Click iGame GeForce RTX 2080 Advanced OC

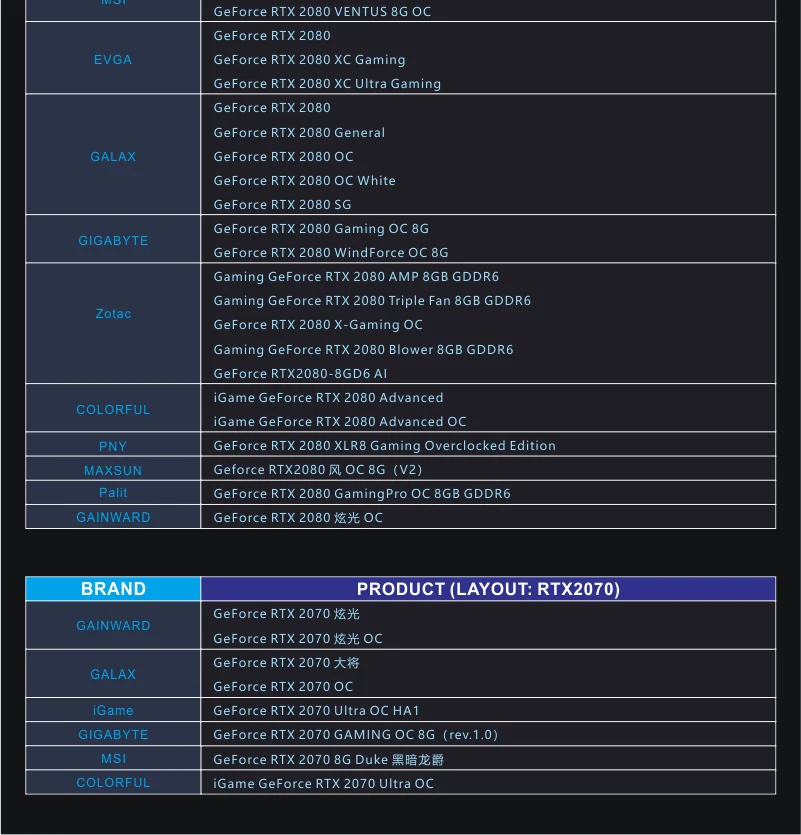pyautogui.click(x=340, y=421)
